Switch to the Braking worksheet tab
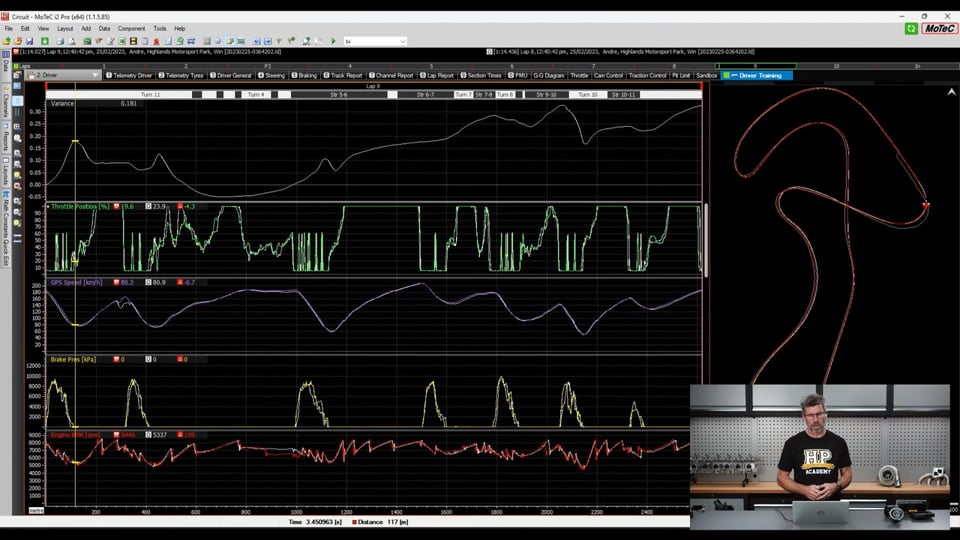This screenshot has width=960, height=540. [x=304, y=75]
